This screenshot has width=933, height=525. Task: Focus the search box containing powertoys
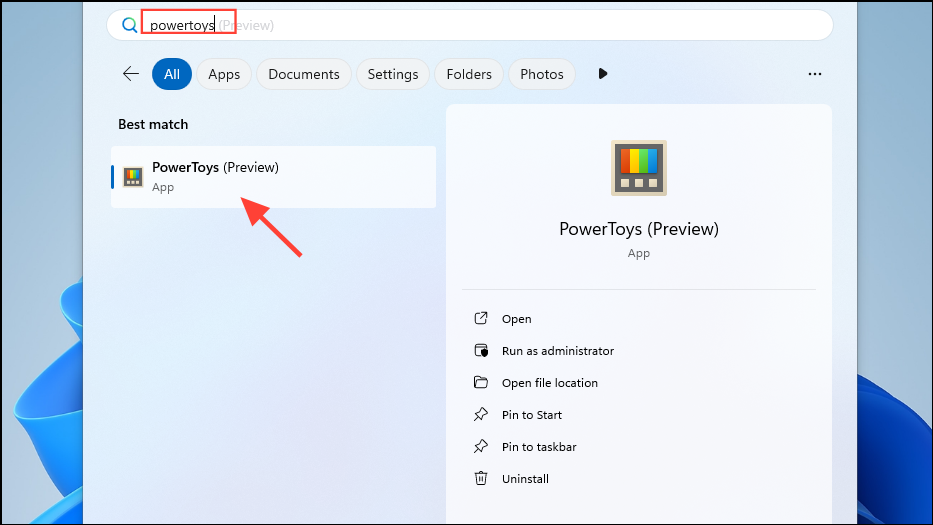click(469, 25)
